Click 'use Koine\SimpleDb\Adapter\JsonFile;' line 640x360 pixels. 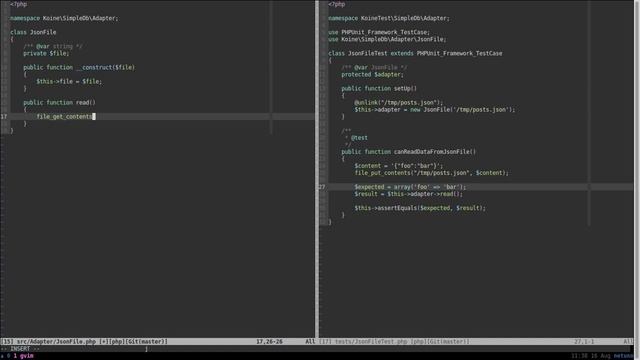(x=387, y=39)
